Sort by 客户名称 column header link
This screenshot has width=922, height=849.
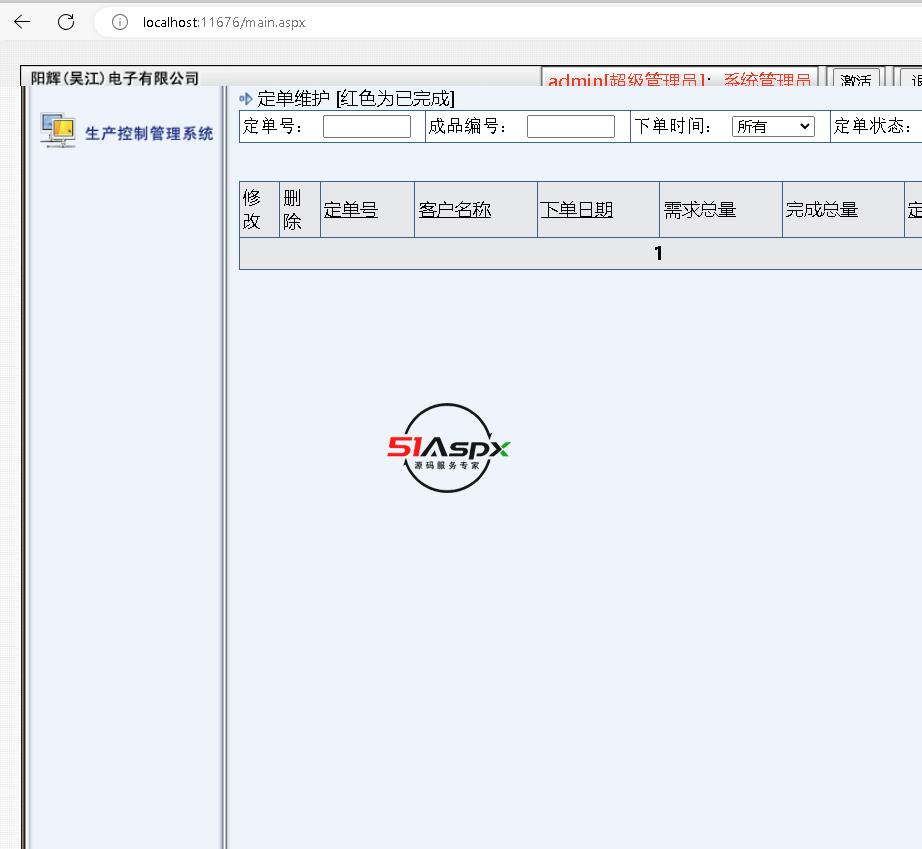455,209
